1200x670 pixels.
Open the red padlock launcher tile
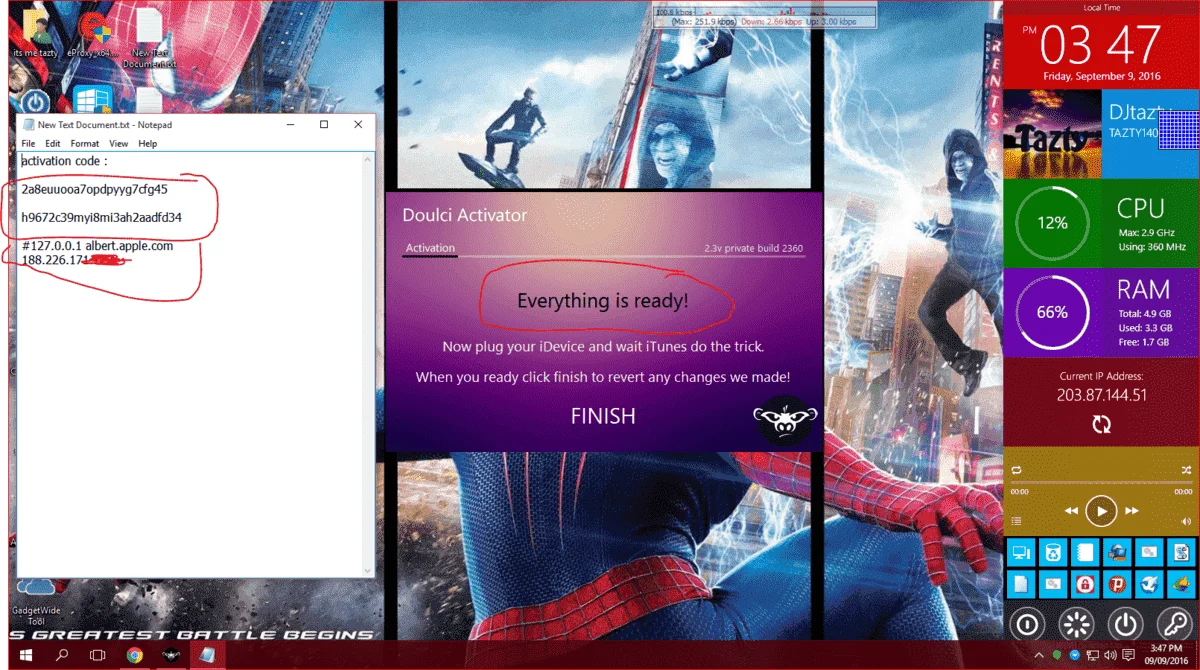1085,584
